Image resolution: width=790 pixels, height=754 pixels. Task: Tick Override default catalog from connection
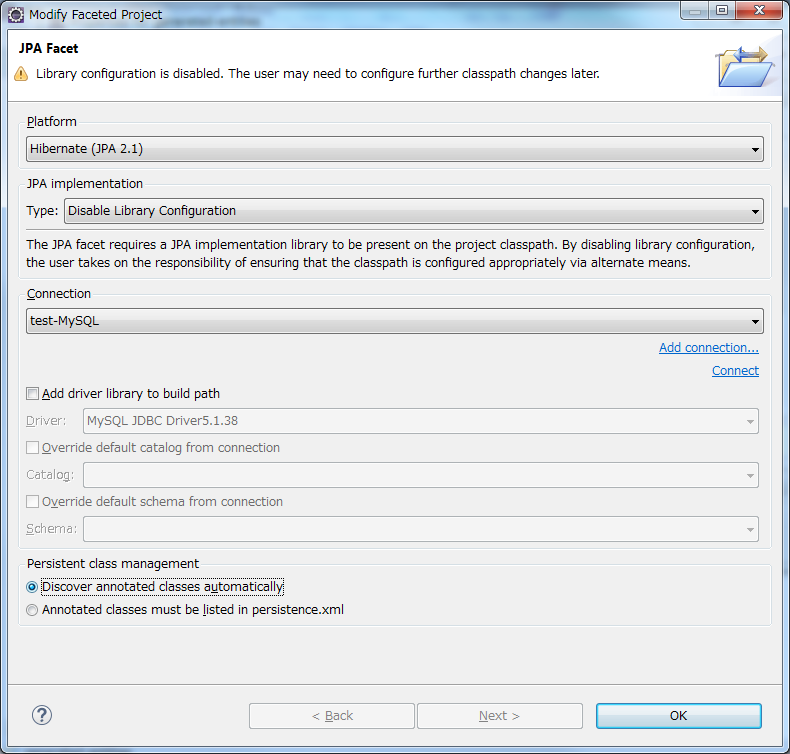pos(32,448)
